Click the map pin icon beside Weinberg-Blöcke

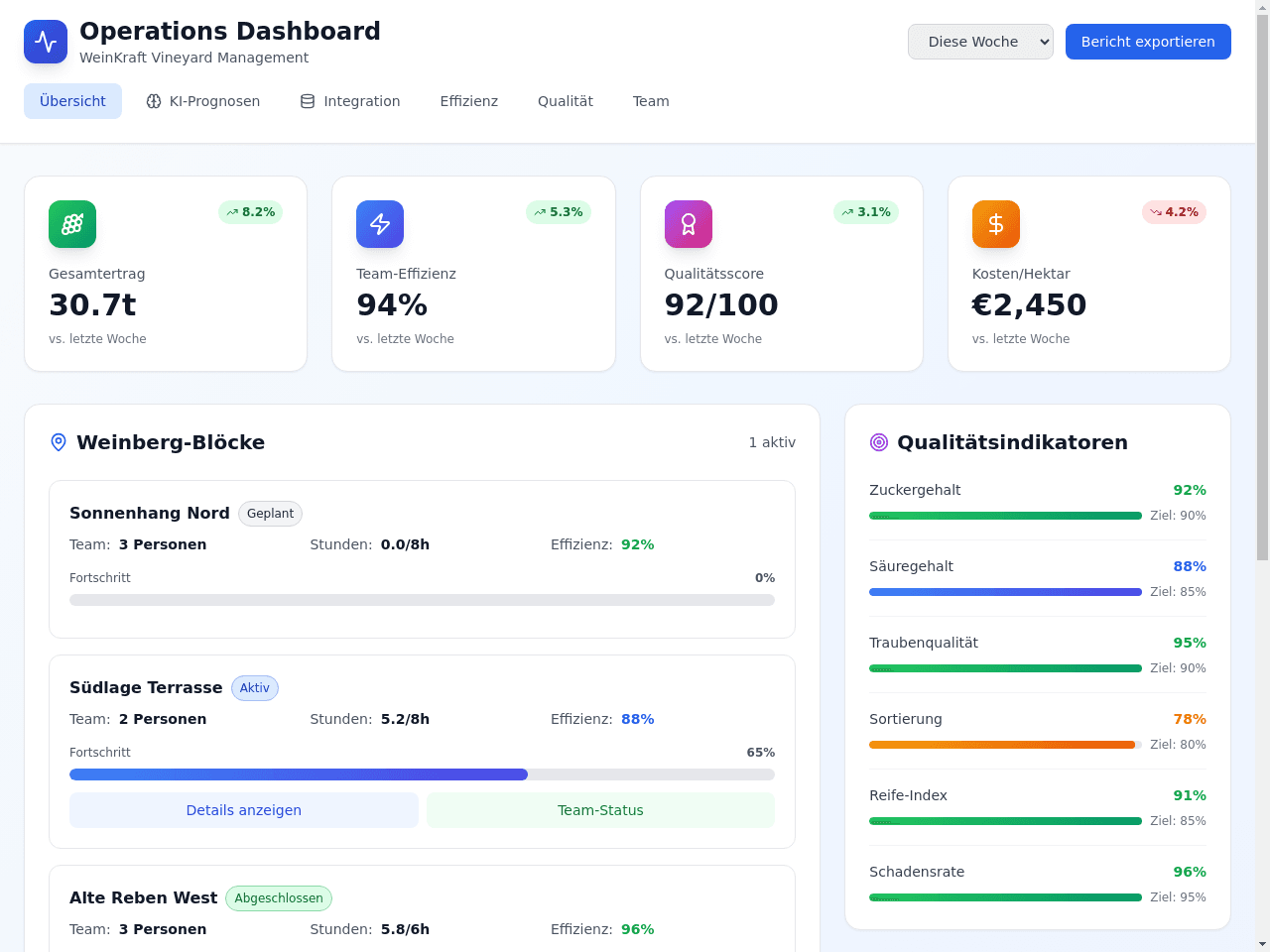59,442
